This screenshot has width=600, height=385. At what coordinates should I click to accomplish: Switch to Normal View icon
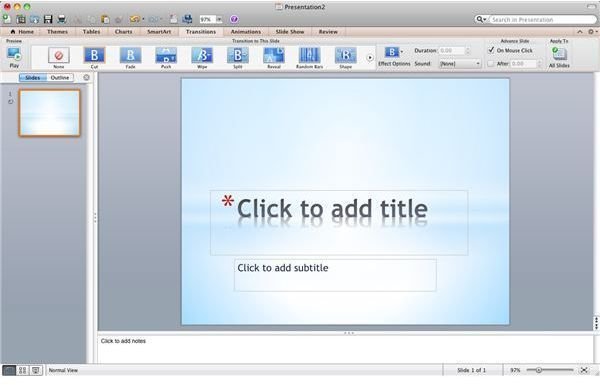[x=9, y=370]
